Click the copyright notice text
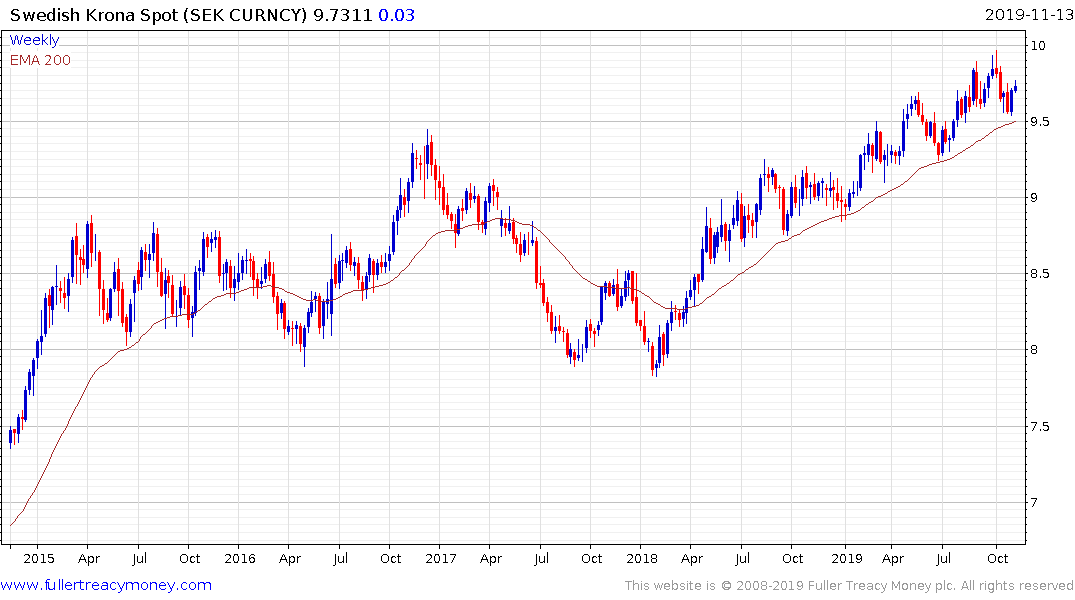Image resolution: width=1075 pixels, height=600 pixels. coord(849,586)
